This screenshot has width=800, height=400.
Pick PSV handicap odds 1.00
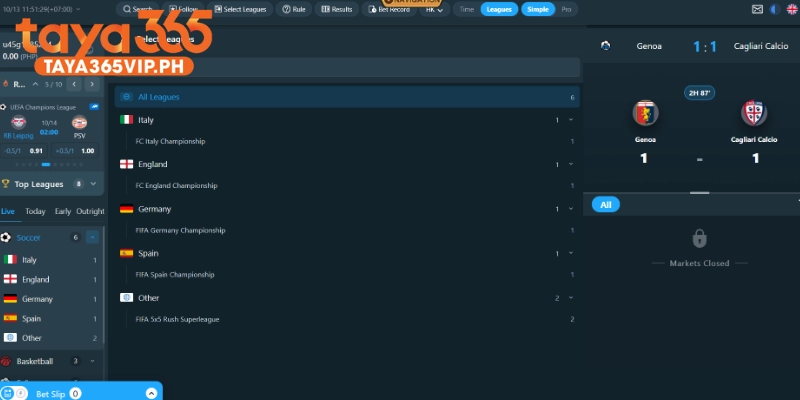[74, 151]
